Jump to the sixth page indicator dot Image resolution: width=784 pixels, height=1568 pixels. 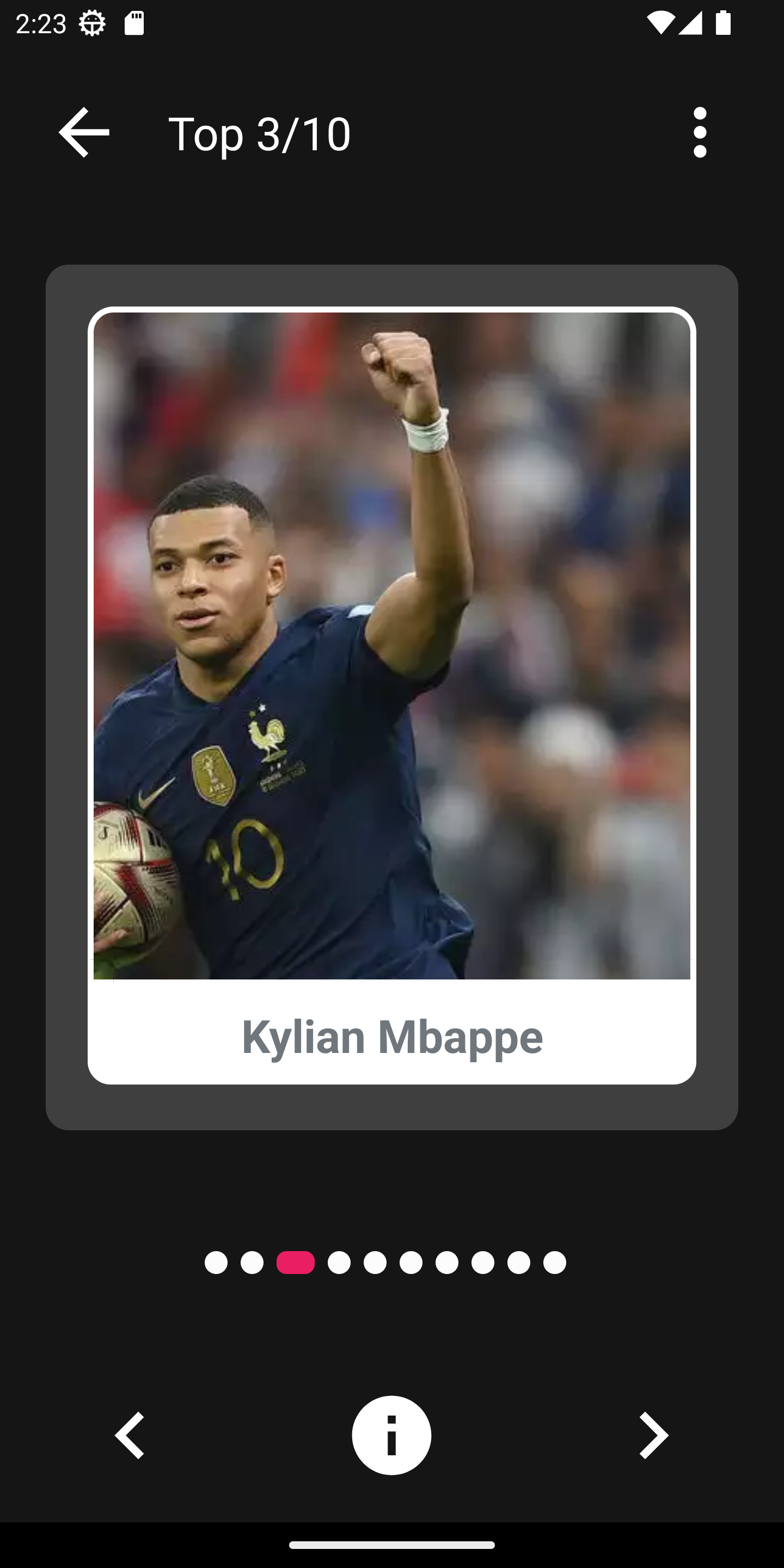pyautogui.click(x=411, y=1263)
